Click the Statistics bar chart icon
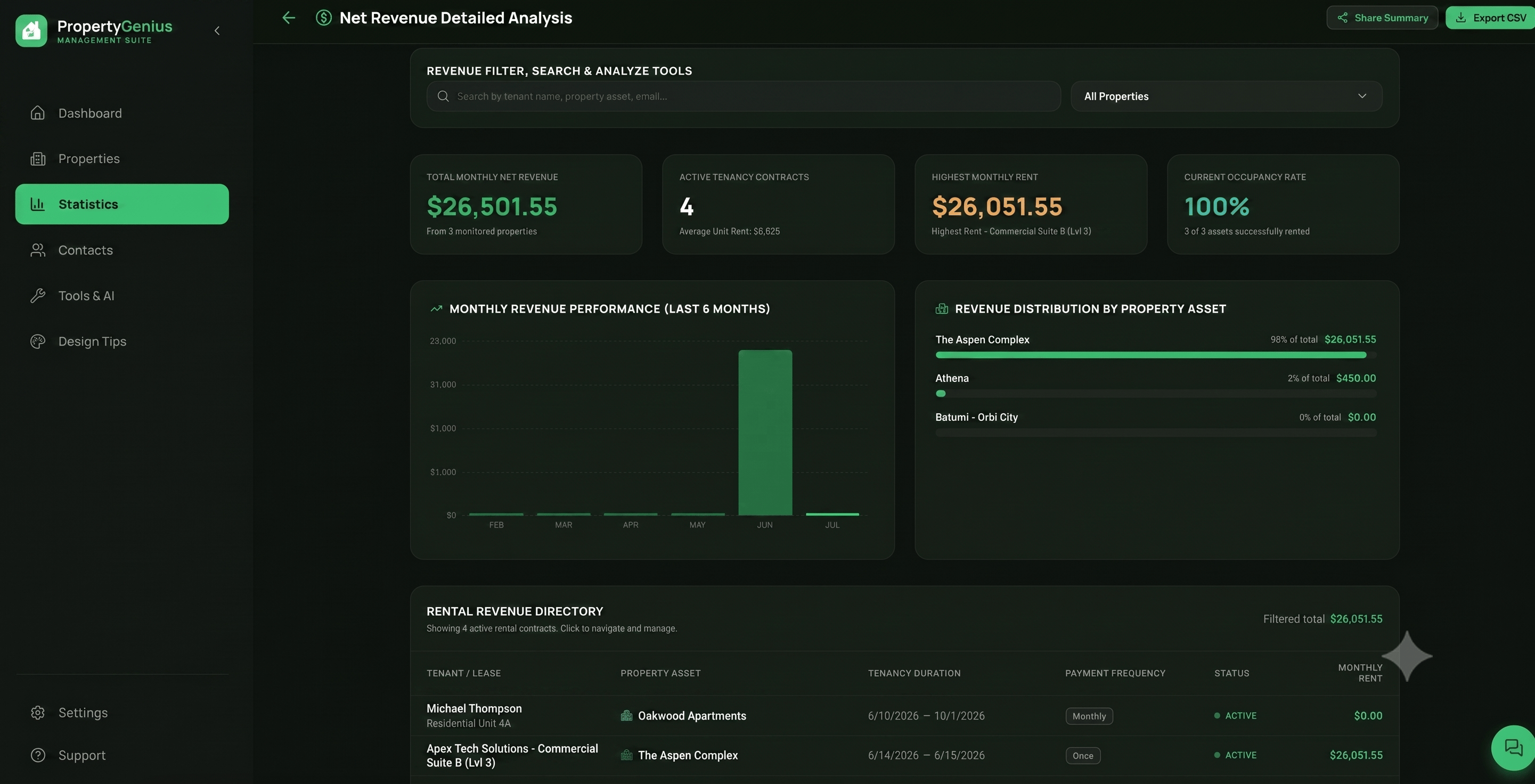The width and height of the screenshot is (1535, 784). (x=37, y=205)
